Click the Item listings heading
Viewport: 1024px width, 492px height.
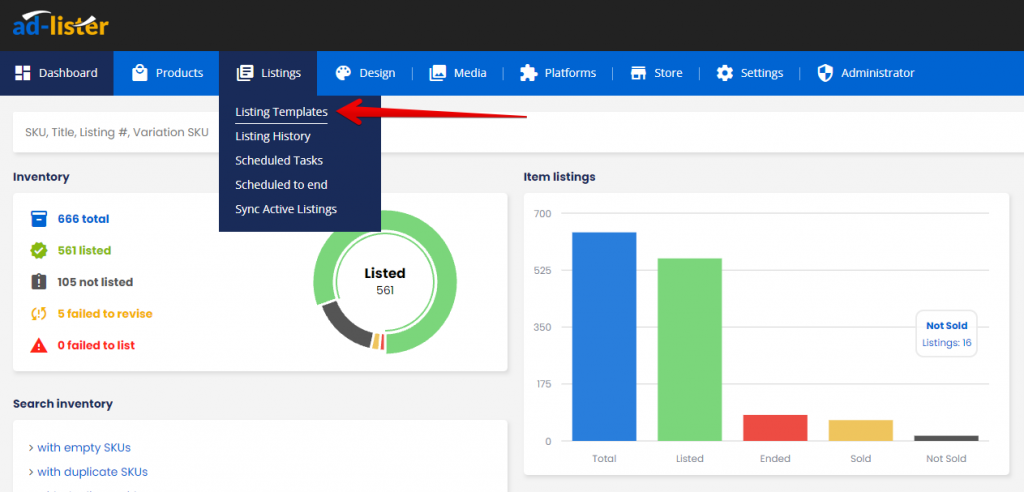point(559,176)
